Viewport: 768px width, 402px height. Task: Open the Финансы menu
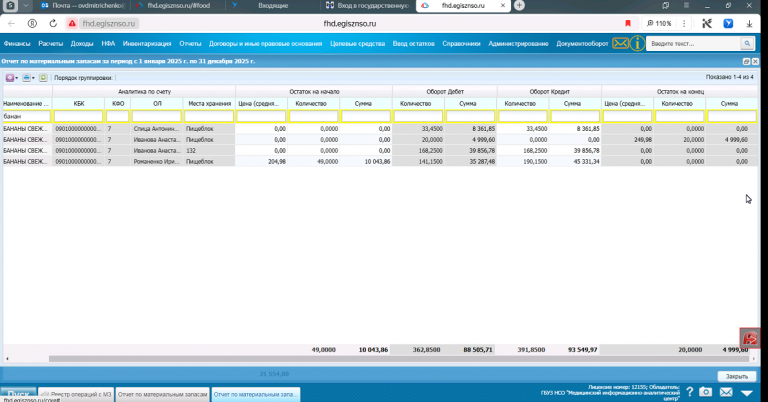(17, 44)
